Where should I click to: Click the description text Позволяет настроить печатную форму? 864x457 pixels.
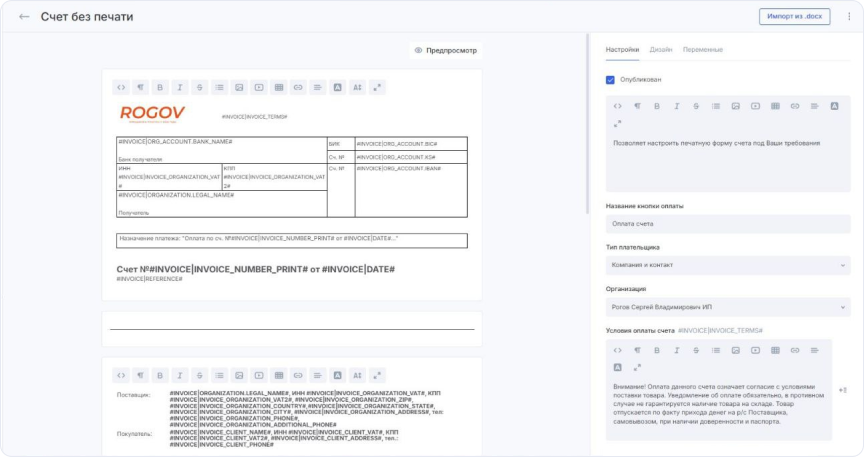pyautogui.click(x=716, y=143)
